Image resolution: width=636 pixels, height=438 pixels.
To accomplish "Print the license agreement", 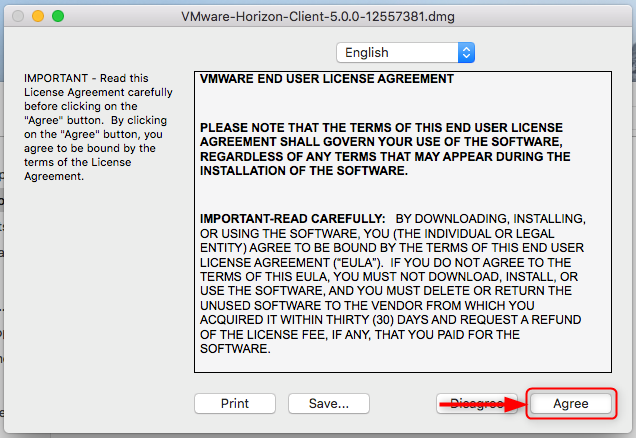I will [235, 404].
